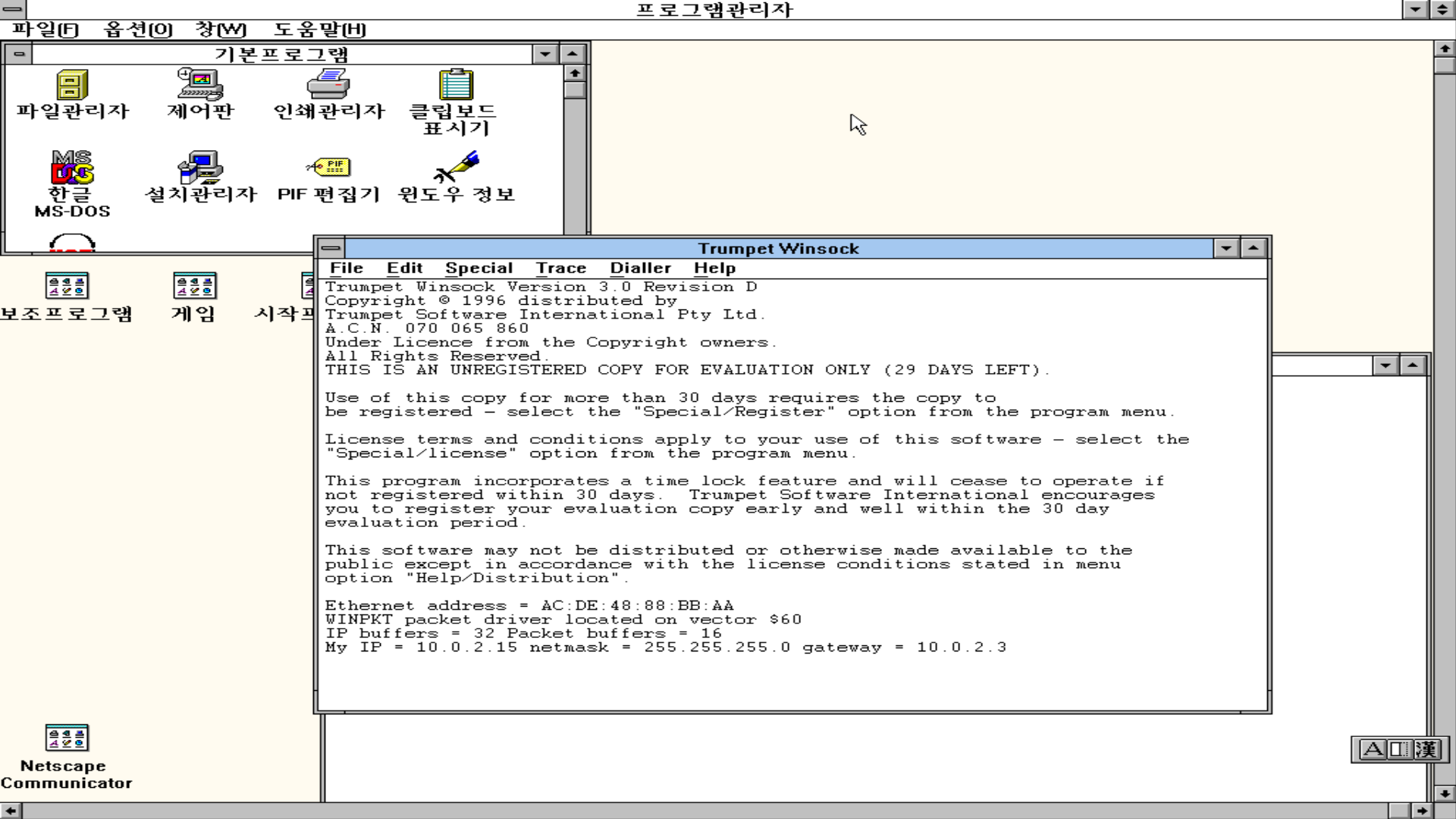The height and width of the screenshot is (819, 1456).
Task: Minimize the background window behind Trumpet Winsock
Action: point(1385,366)
